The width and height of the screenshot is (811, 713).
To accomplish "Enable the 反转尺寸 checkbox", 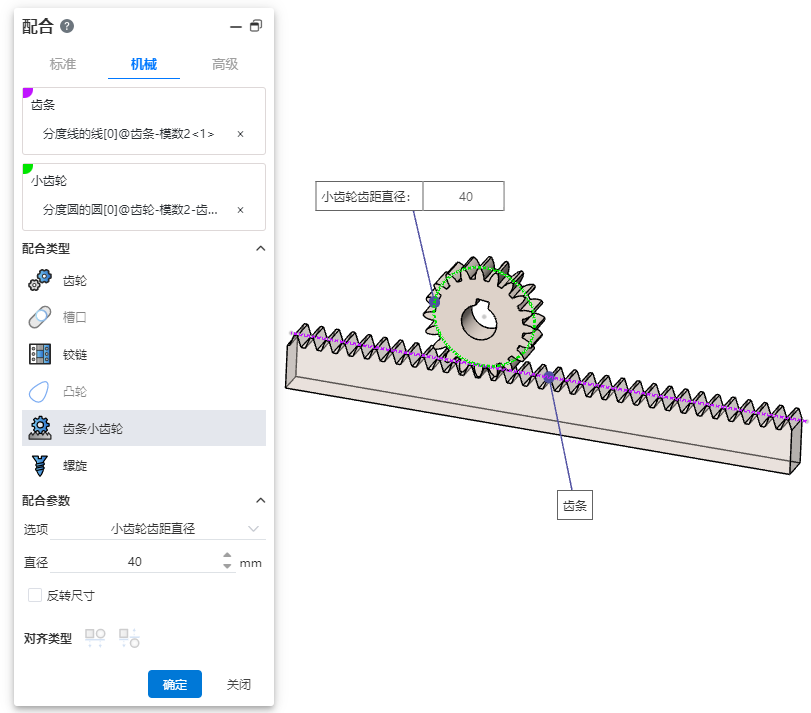I will pyautogui.click(x=35, y=595).
